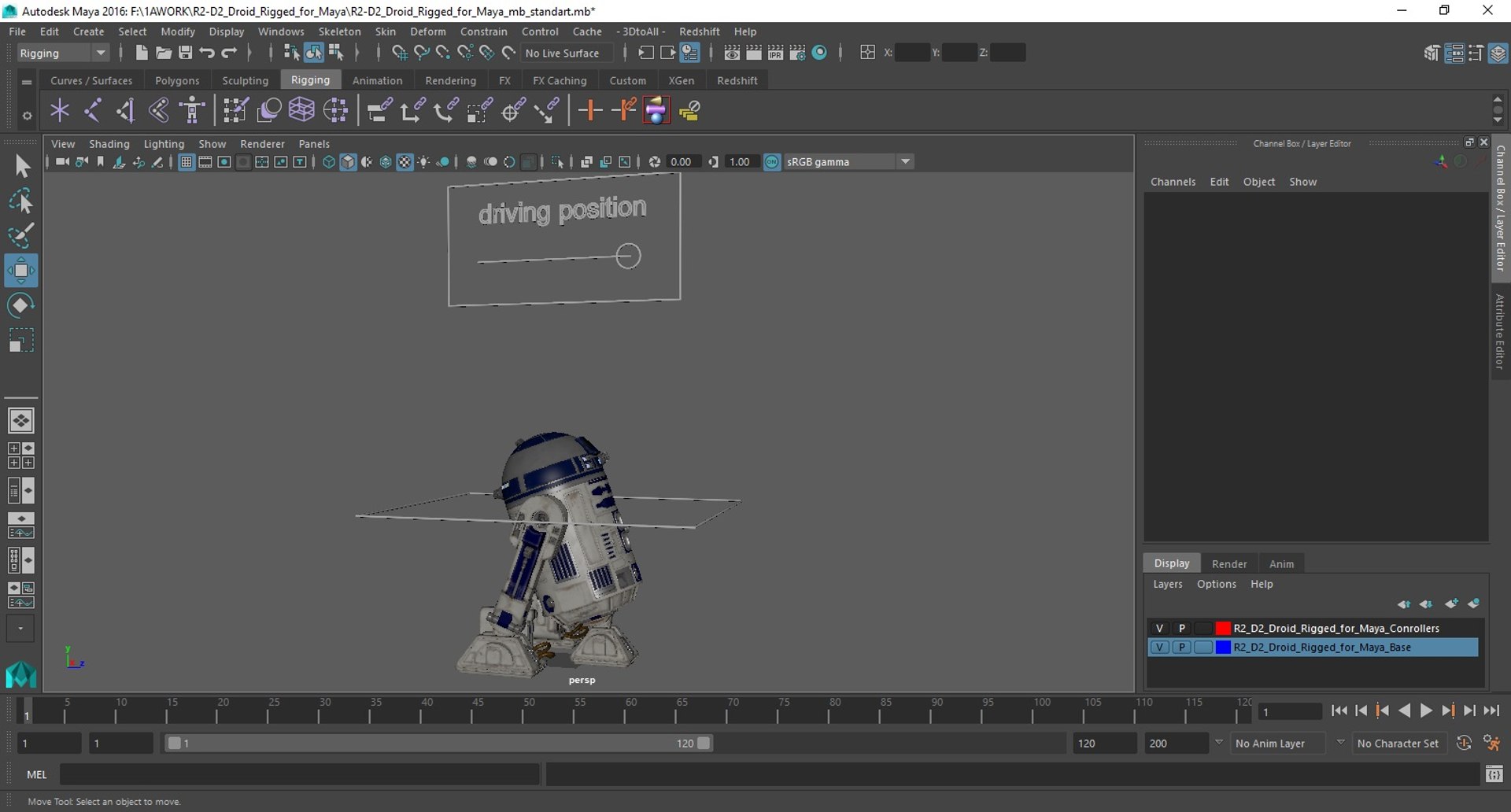Click blue color swatch of Maya_Base layer
This screenshot has height=812, width=1511.
pyautogui.click(x=1222, y=647)
